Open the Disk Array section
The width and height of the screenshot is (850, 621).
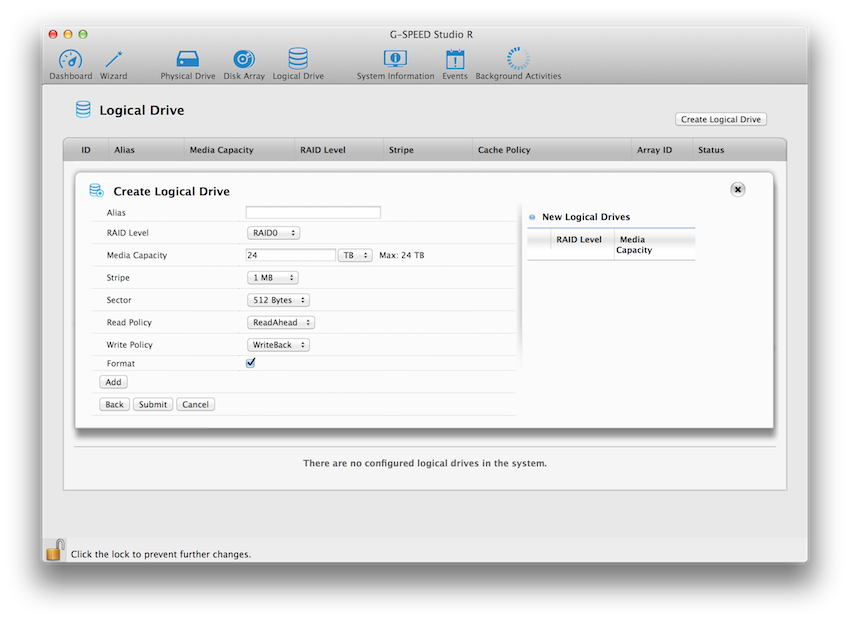(244, 64)
